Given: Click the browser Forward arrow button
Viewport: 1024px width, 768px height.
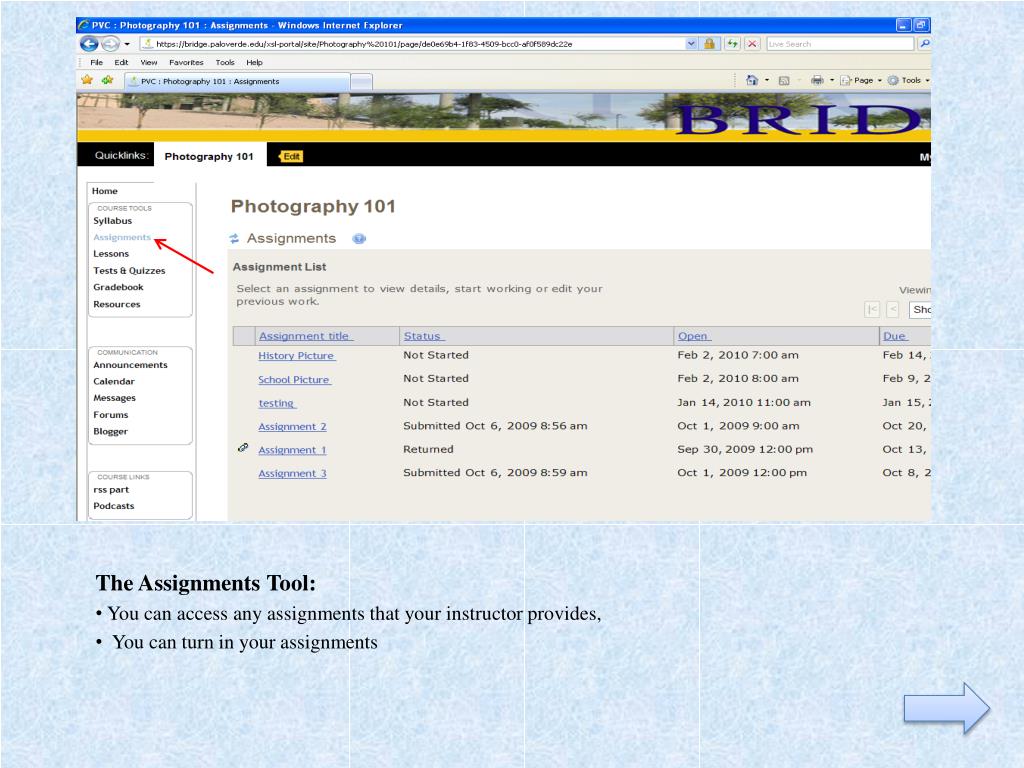Looking at the screenshot, I should (110, 44).
